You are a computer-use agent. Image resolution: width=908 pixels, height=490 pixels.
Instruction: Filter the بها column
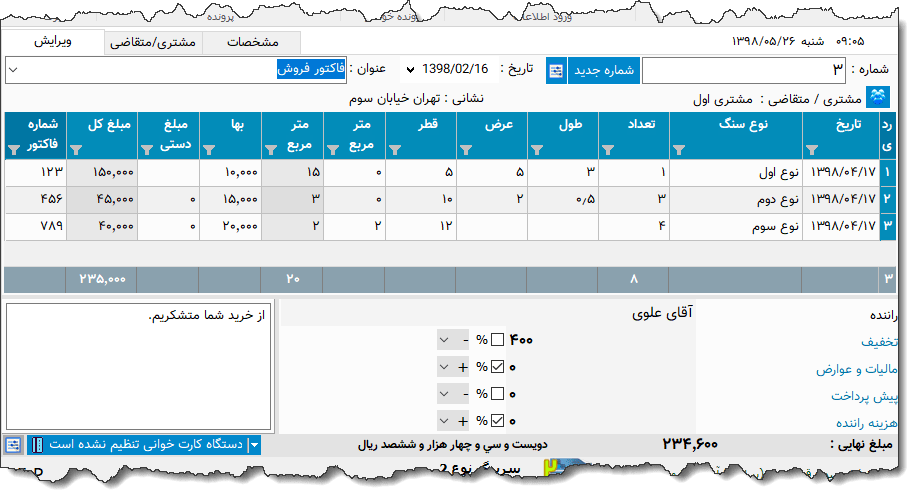point(209,150)
